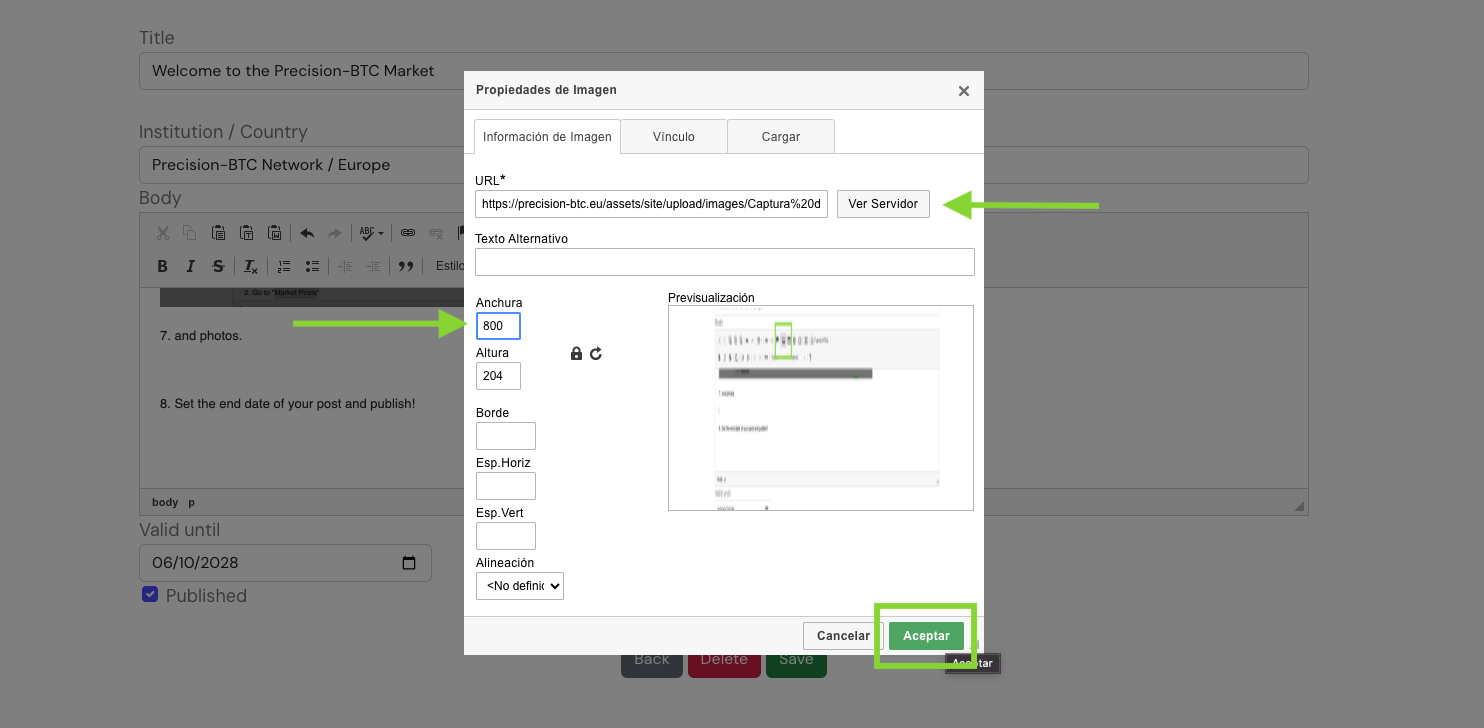Click the Italic formatting icon
This screenshot has height=728, width=1484.
(x=190, y=266)
